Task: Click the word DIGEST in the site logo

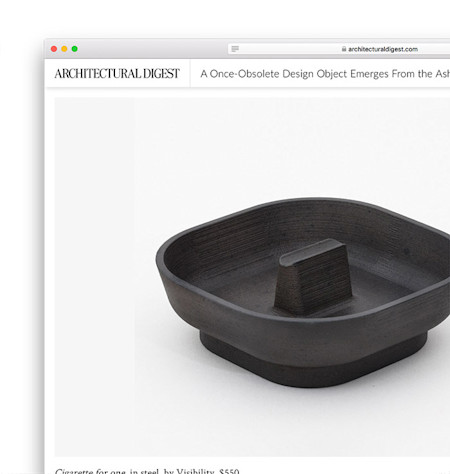Action: click(161, 74)
